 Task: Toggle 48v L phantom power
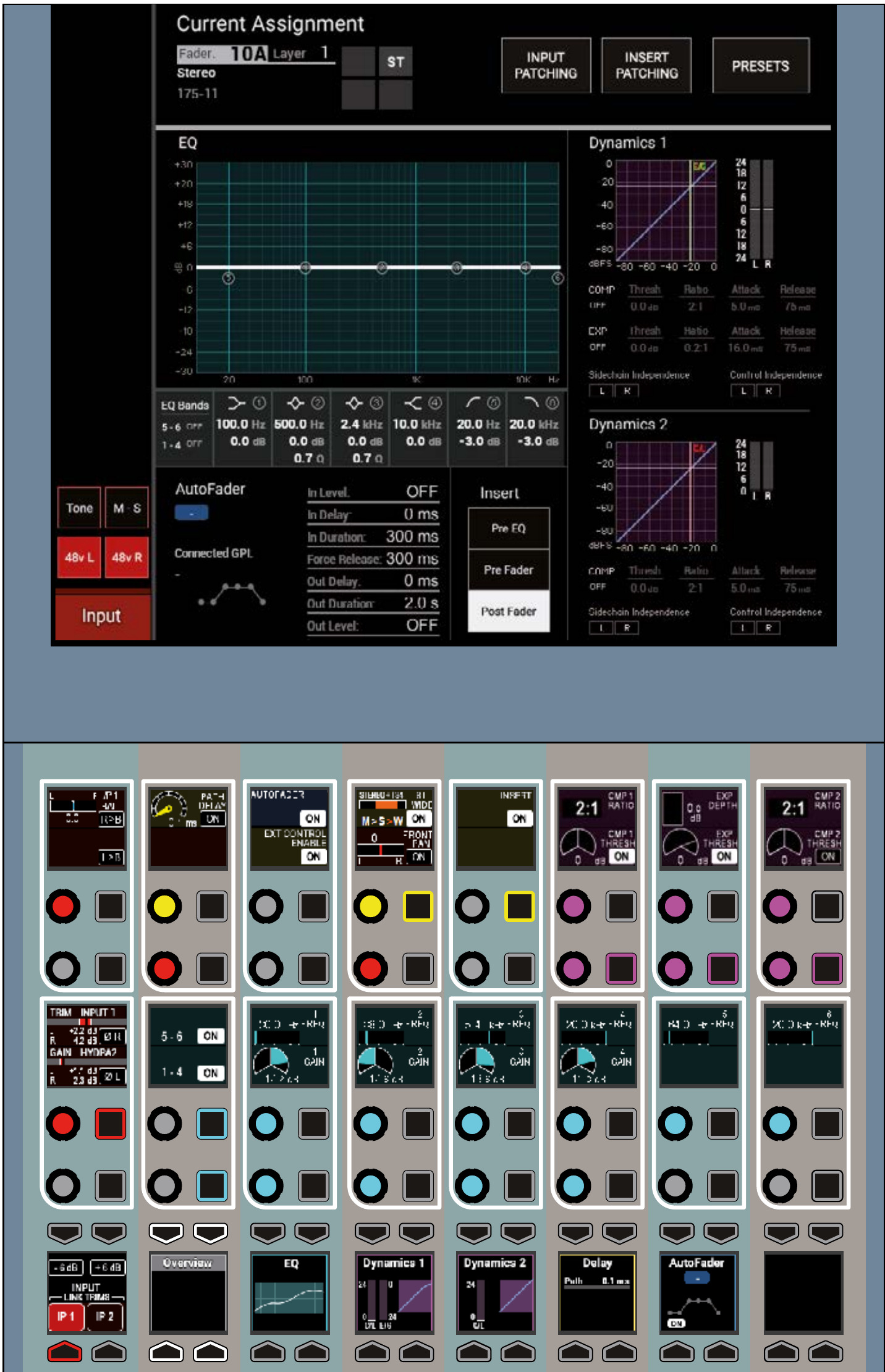[x=79, y=557]
